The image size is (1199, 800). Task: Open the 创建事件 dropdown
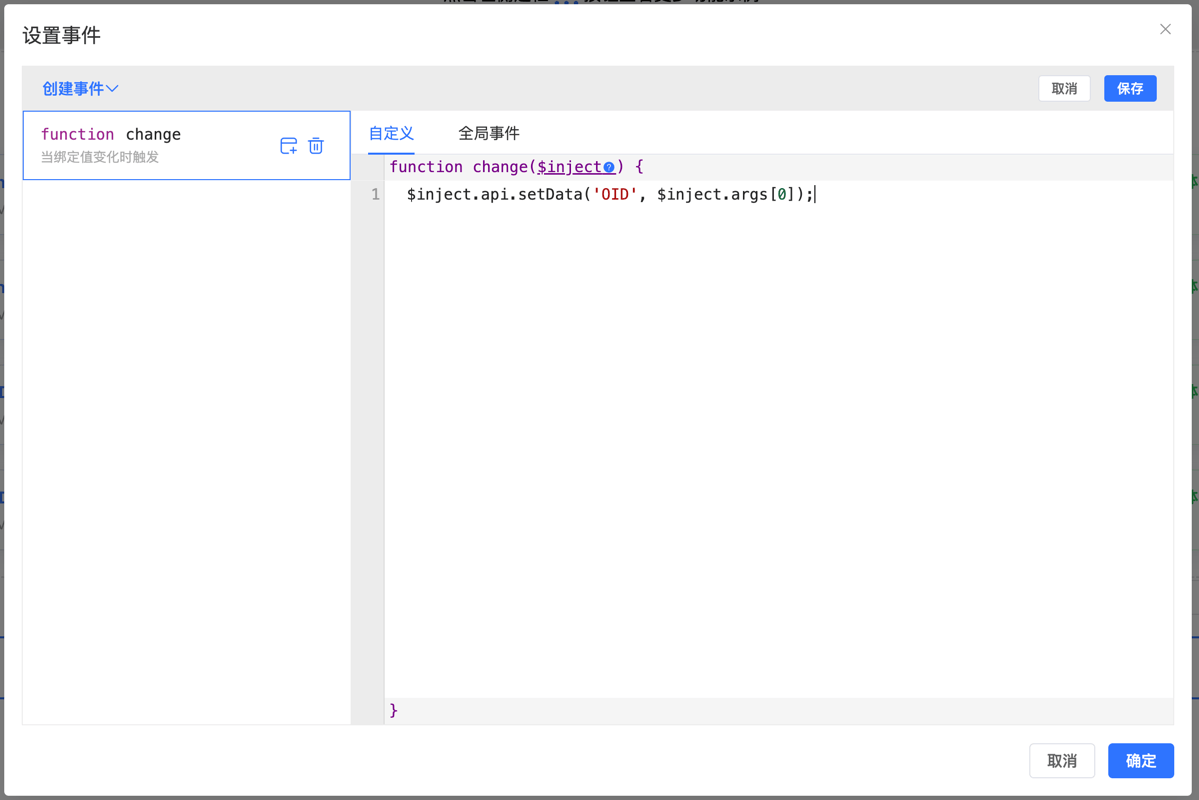[x=80, y=89]
